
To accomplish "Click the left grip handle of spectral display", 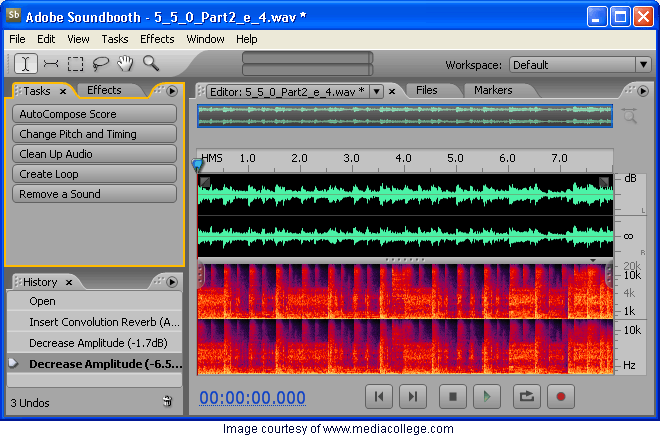I will 201,275.
